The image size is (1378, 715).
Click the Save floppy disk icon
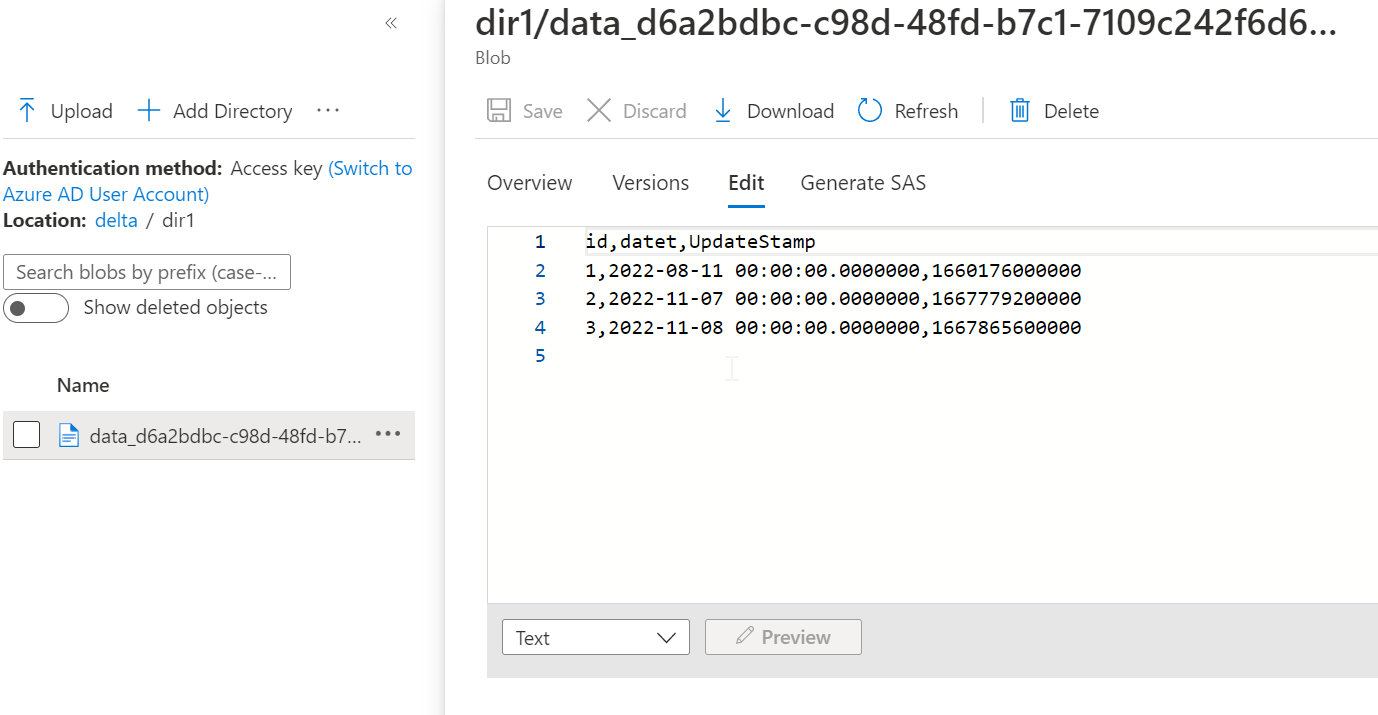coord(499,111)
